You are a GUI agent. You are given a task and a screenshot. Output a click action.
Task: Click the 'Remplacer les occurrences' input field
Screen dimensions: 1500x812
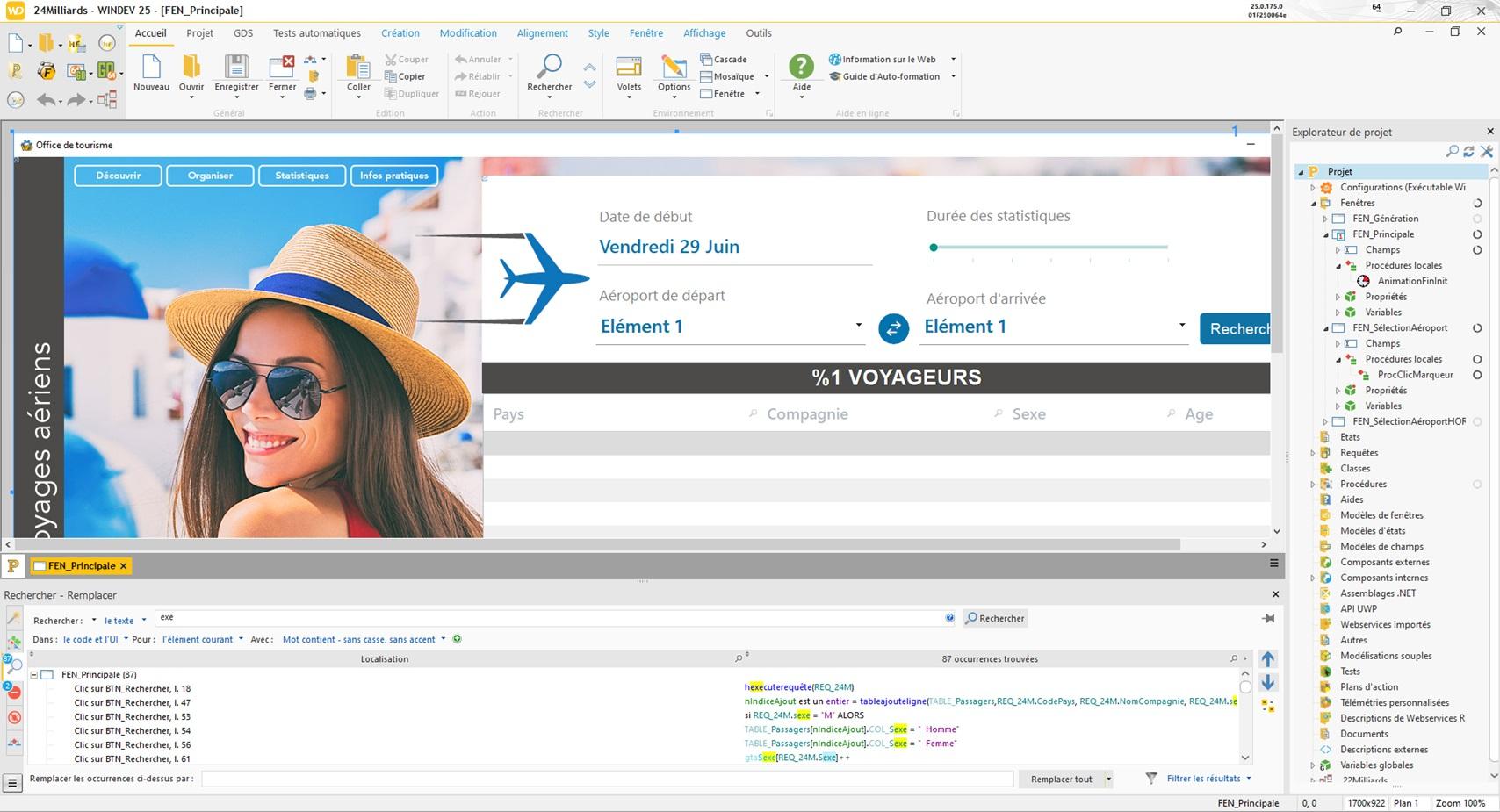click(608, 779)
